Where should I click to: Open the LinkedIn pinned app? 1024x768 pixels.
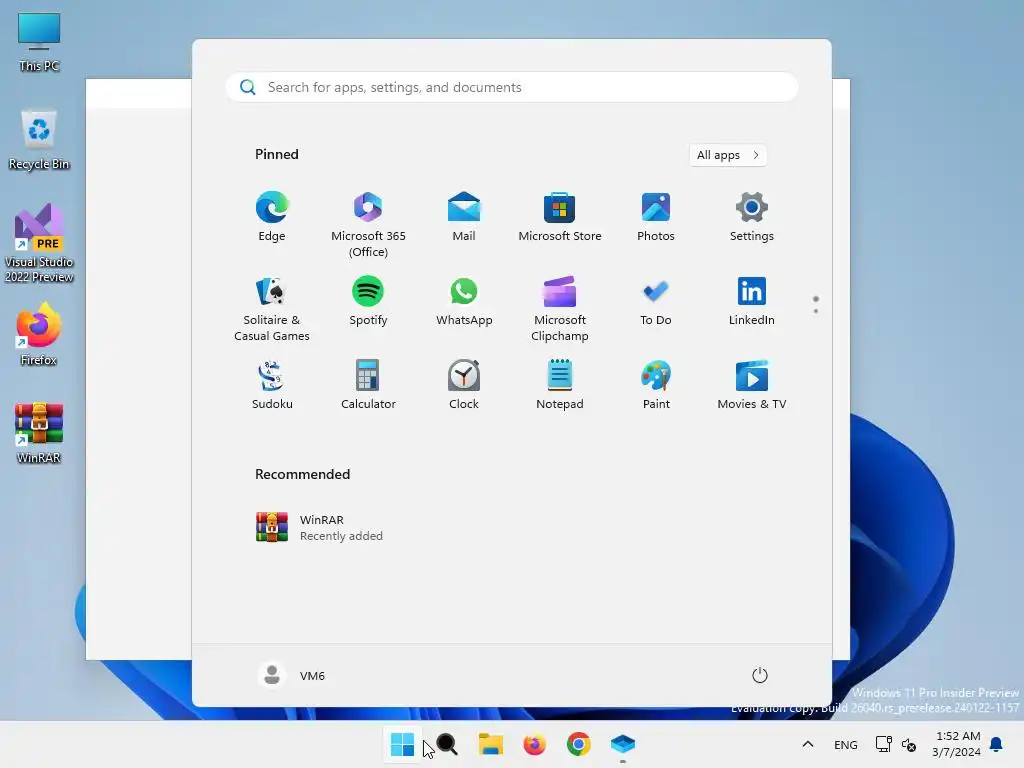(x=752, y=300)
